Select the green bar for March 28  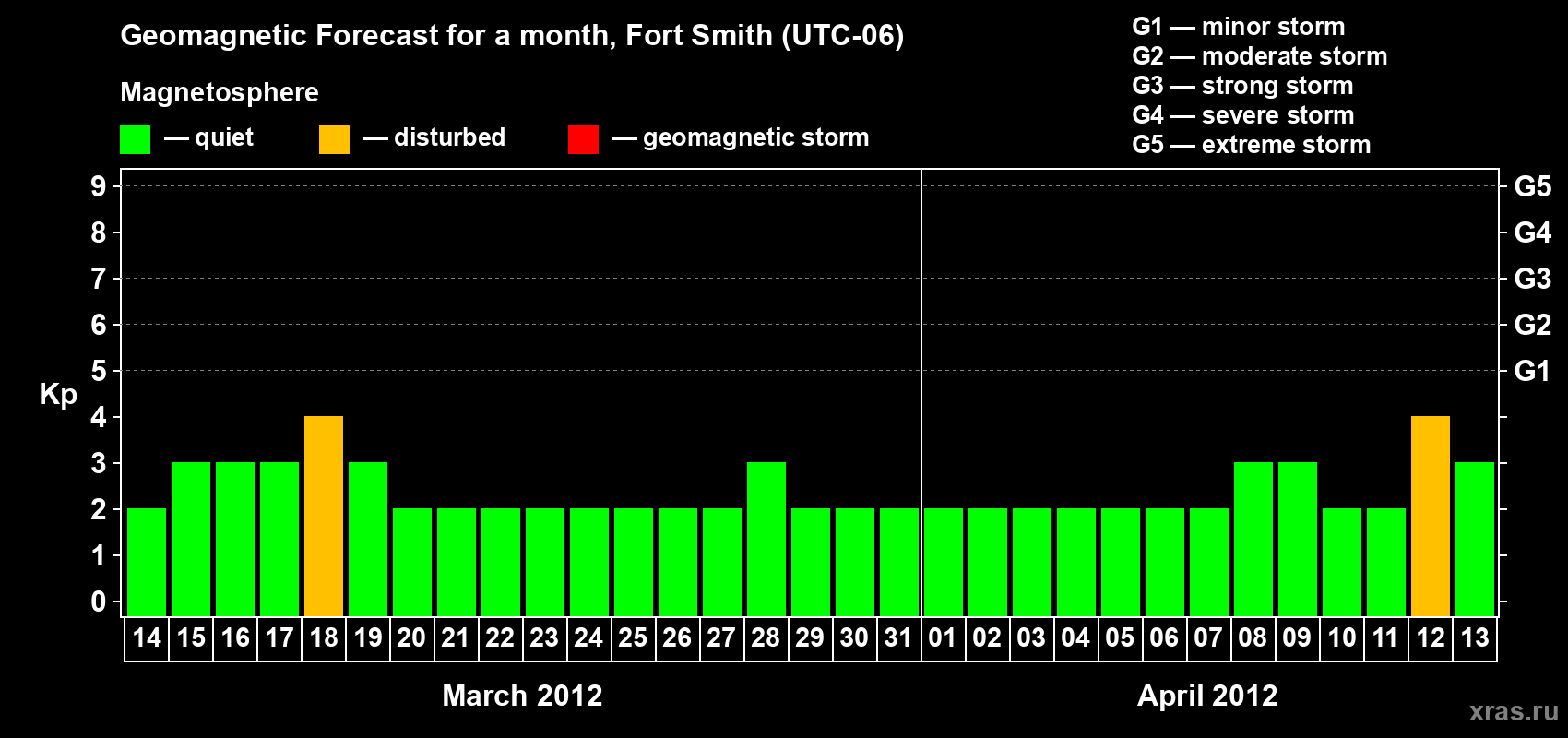pyautogui.click(x=766, y=539)
